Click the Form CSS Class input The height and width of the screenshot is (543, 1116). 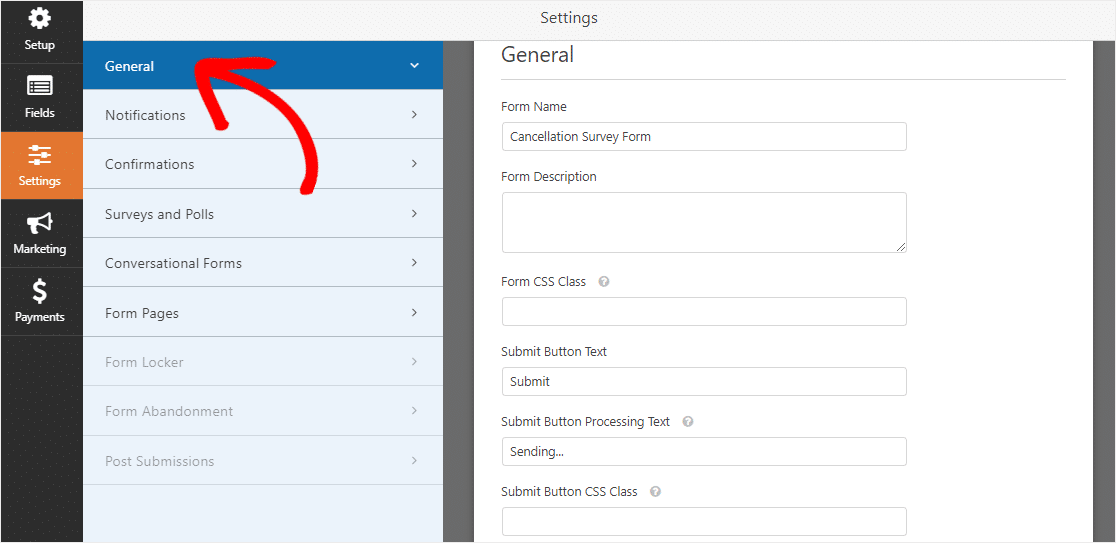[704, 312]
